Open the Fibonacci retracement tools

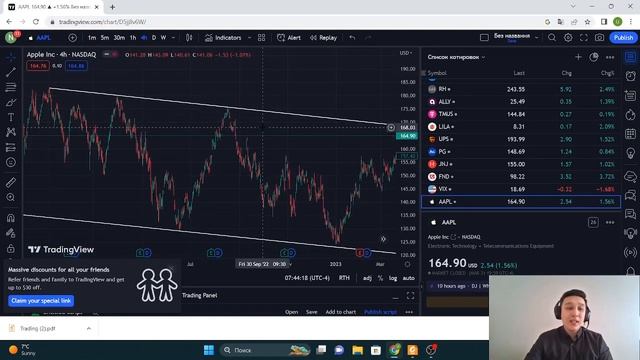11,87
